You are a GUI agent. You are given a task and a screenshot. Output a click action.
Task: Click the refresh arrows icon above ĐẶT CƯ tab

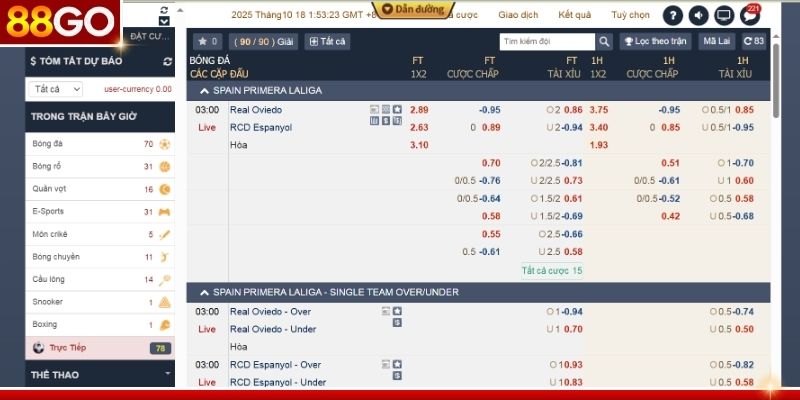(164, 10)
